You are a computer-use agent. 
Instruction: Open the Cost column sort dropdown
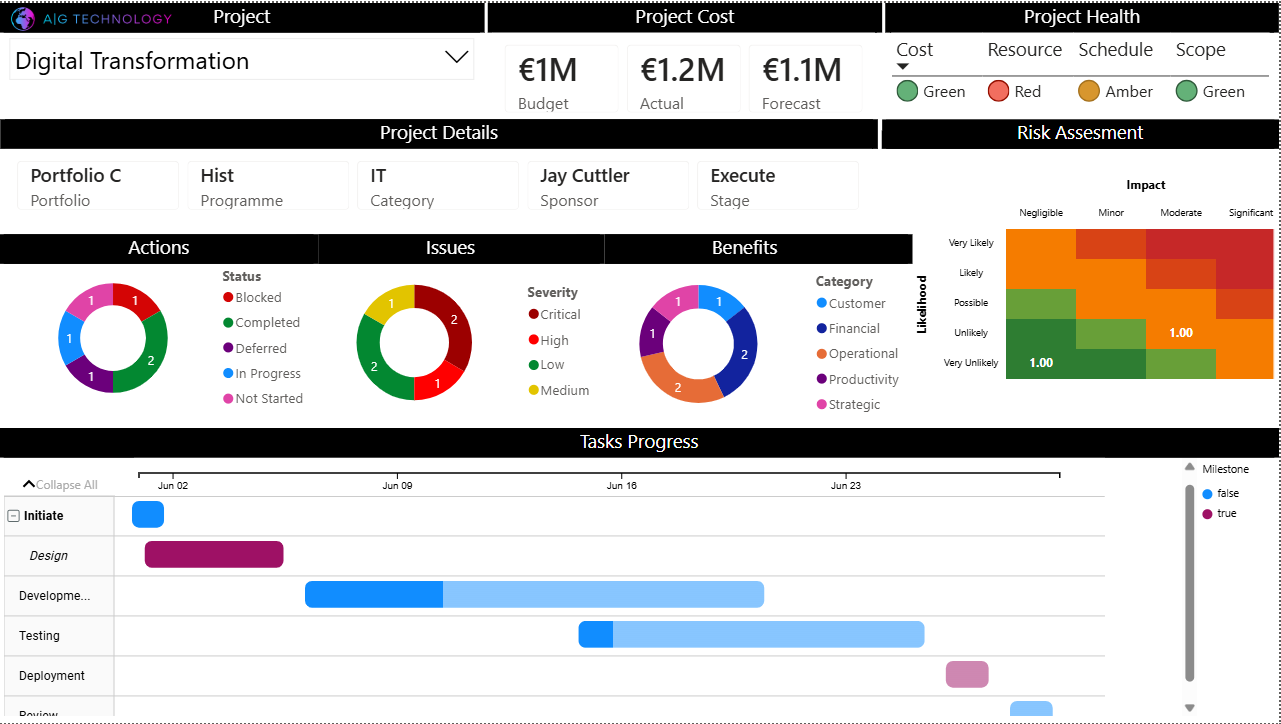pyautogui.click(x=903, y=65)
